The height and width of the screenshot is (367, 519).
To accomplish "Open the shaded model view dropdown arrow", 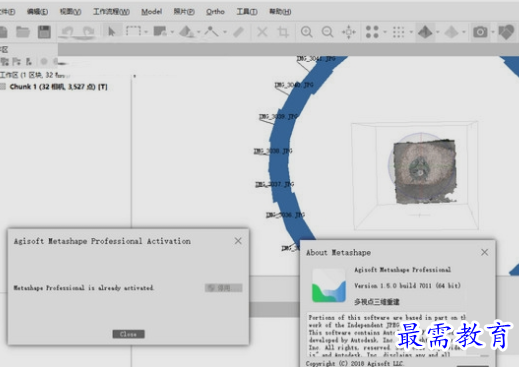I will [x=438, y=32].
